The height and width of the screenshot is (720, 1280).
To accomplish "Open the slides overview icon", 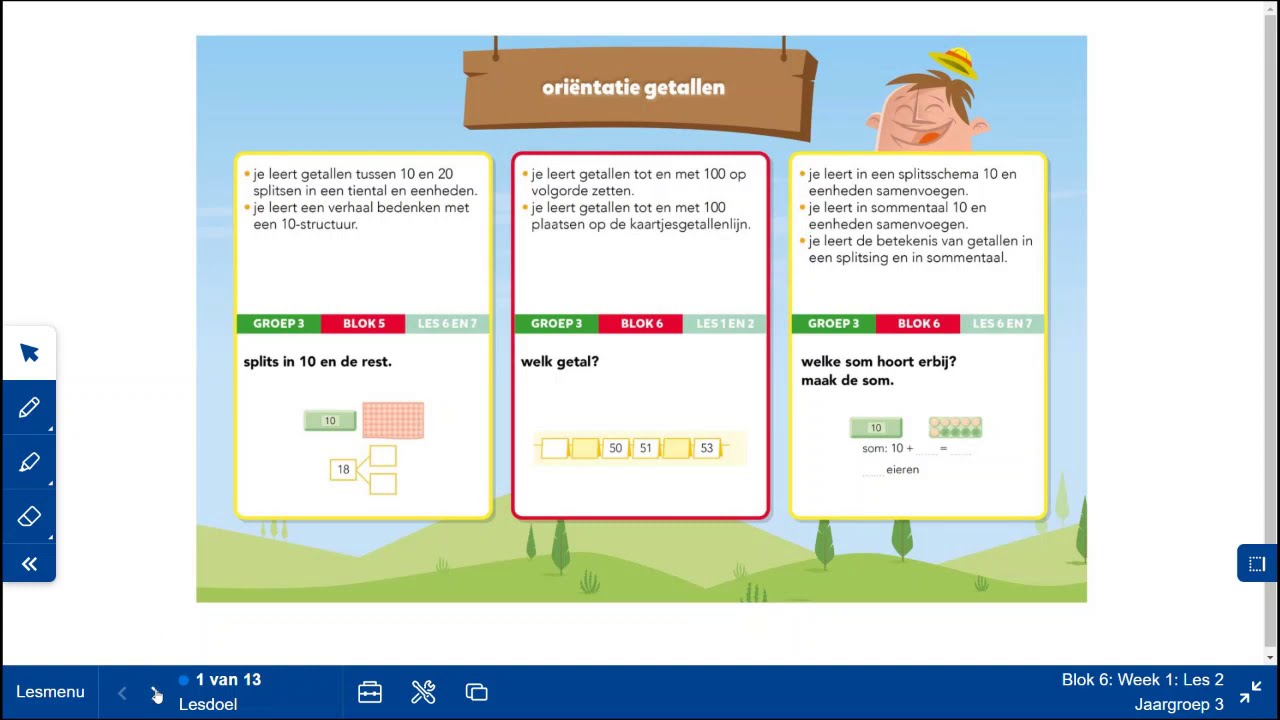I will click(x=476, y=692).
